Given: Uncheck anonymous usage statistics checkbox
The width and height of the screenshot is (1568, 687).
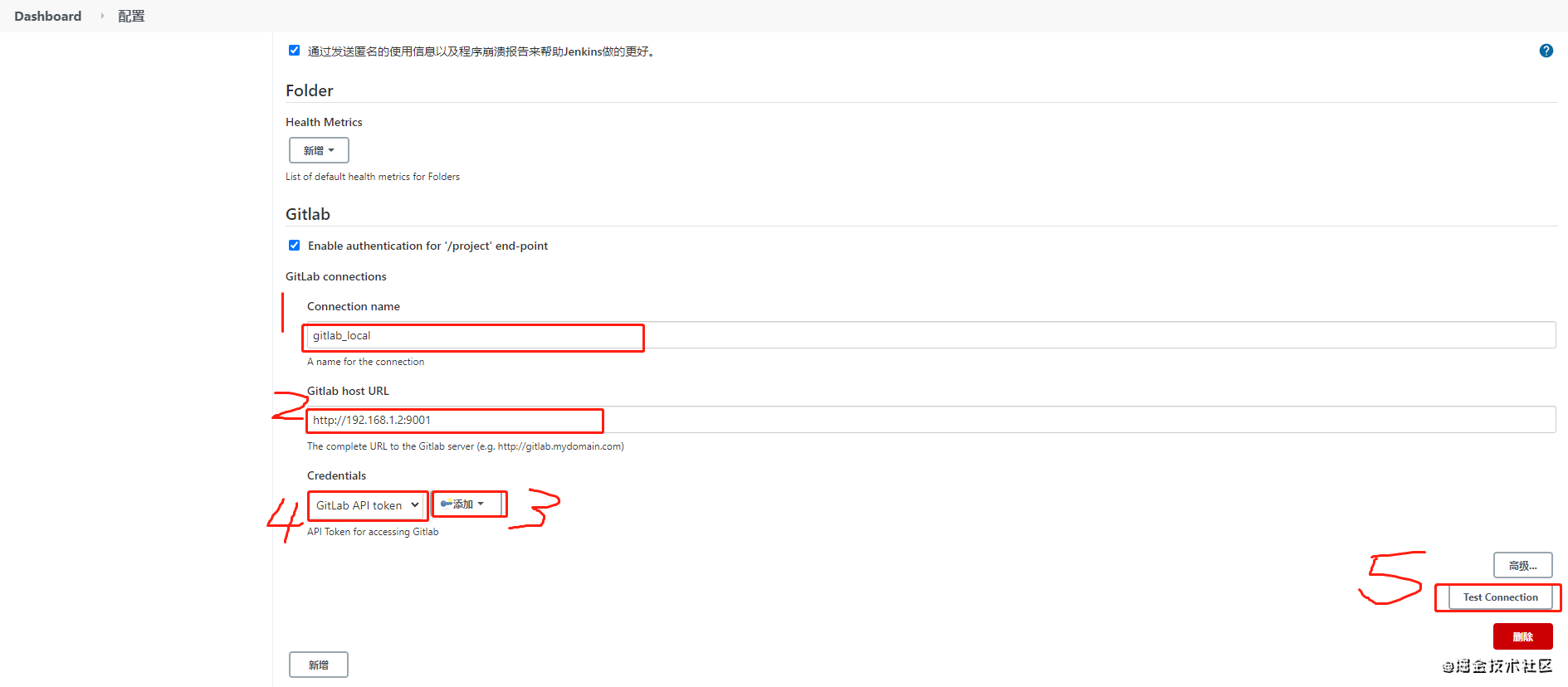Looking at the screenshot, I should coord(294,51).
